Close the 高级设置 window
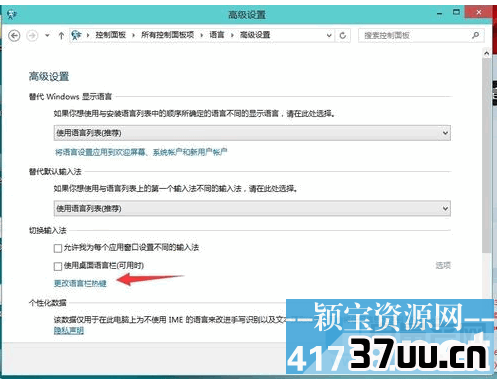The width and height of the screenshot is (499, 379). click(479, 13)
